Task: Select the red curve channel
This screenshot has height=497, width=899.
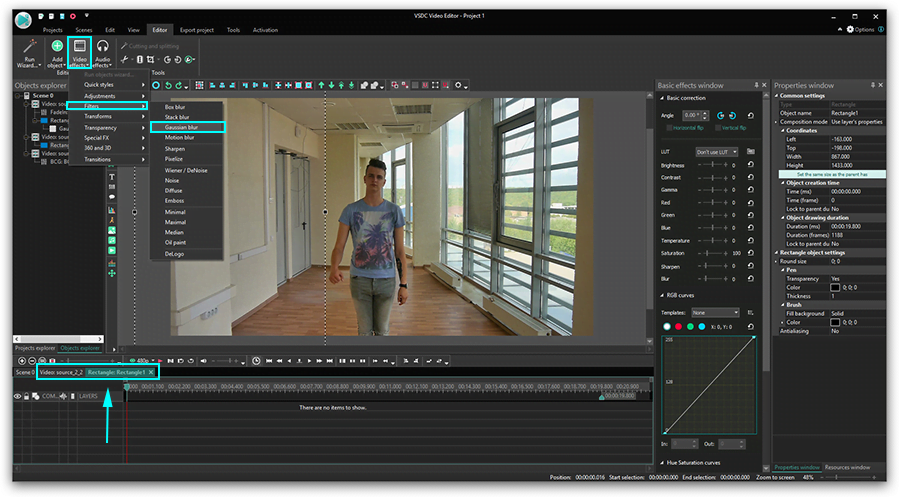Action: [x=678, y=327]
